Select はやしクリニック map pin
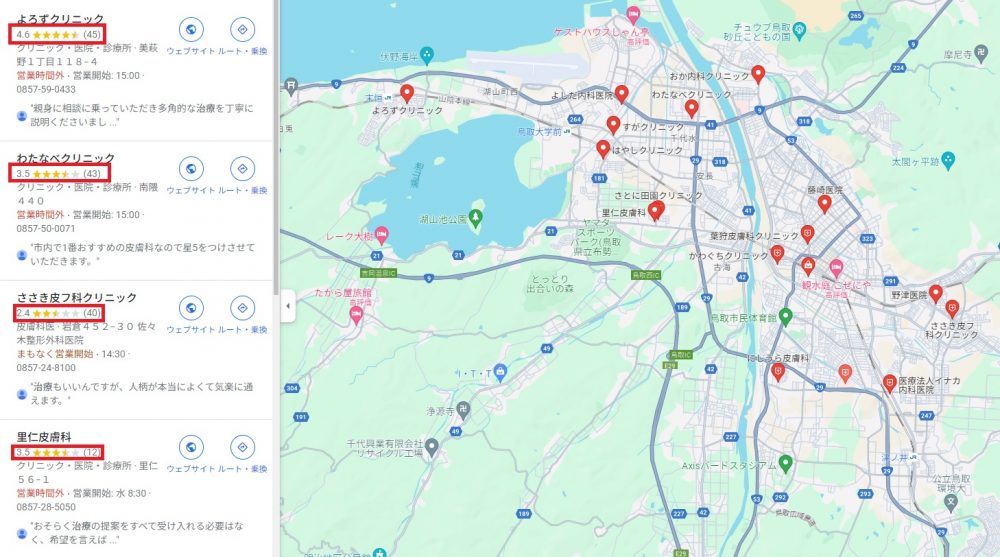Screen dimensions: 1000x557 coord(603,149)
